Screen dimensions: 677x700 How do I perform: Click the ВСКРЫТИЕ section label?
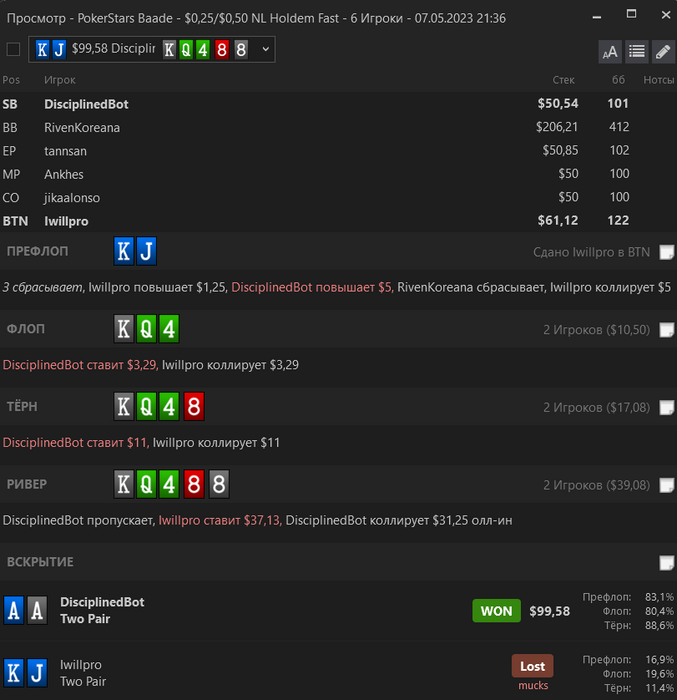(x=40, y=562)
